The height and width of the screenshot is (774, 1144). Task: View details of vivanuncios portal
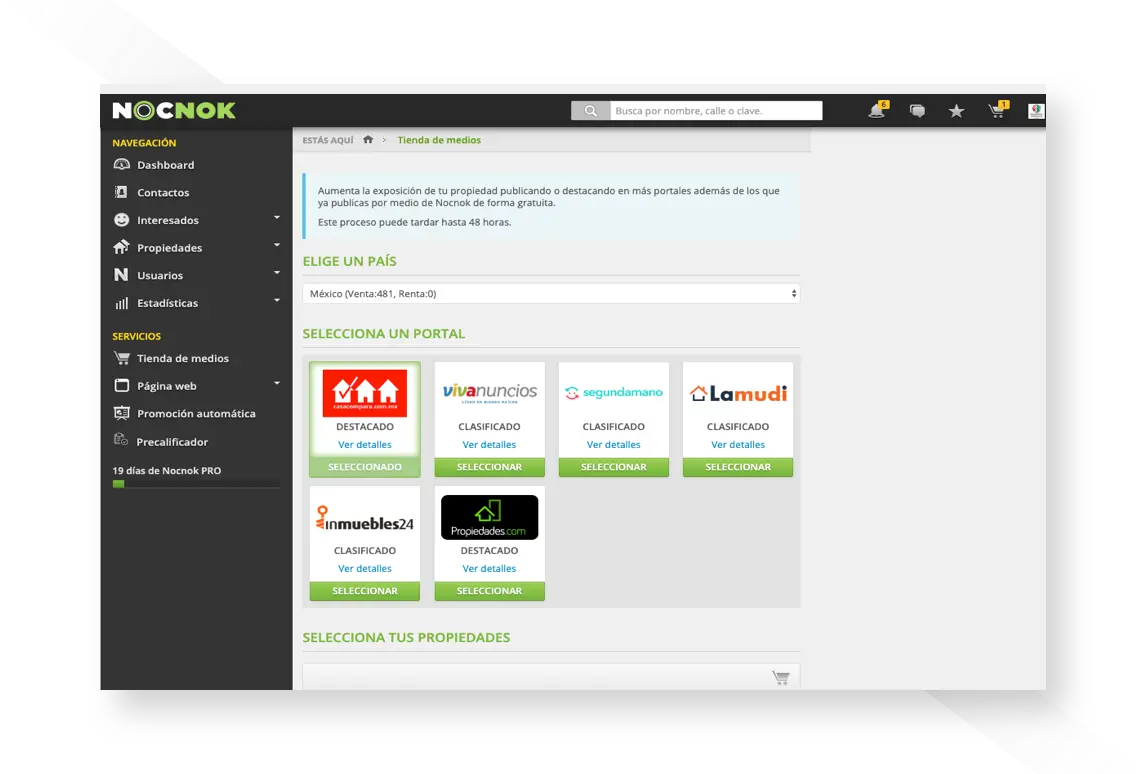490,444
